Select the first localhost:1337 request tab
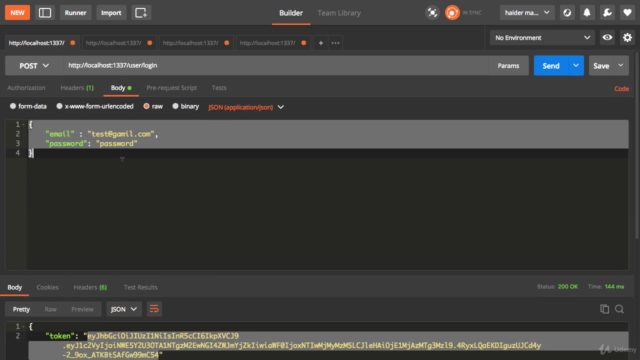The image size is (640, 360). (x=41, y=43)
